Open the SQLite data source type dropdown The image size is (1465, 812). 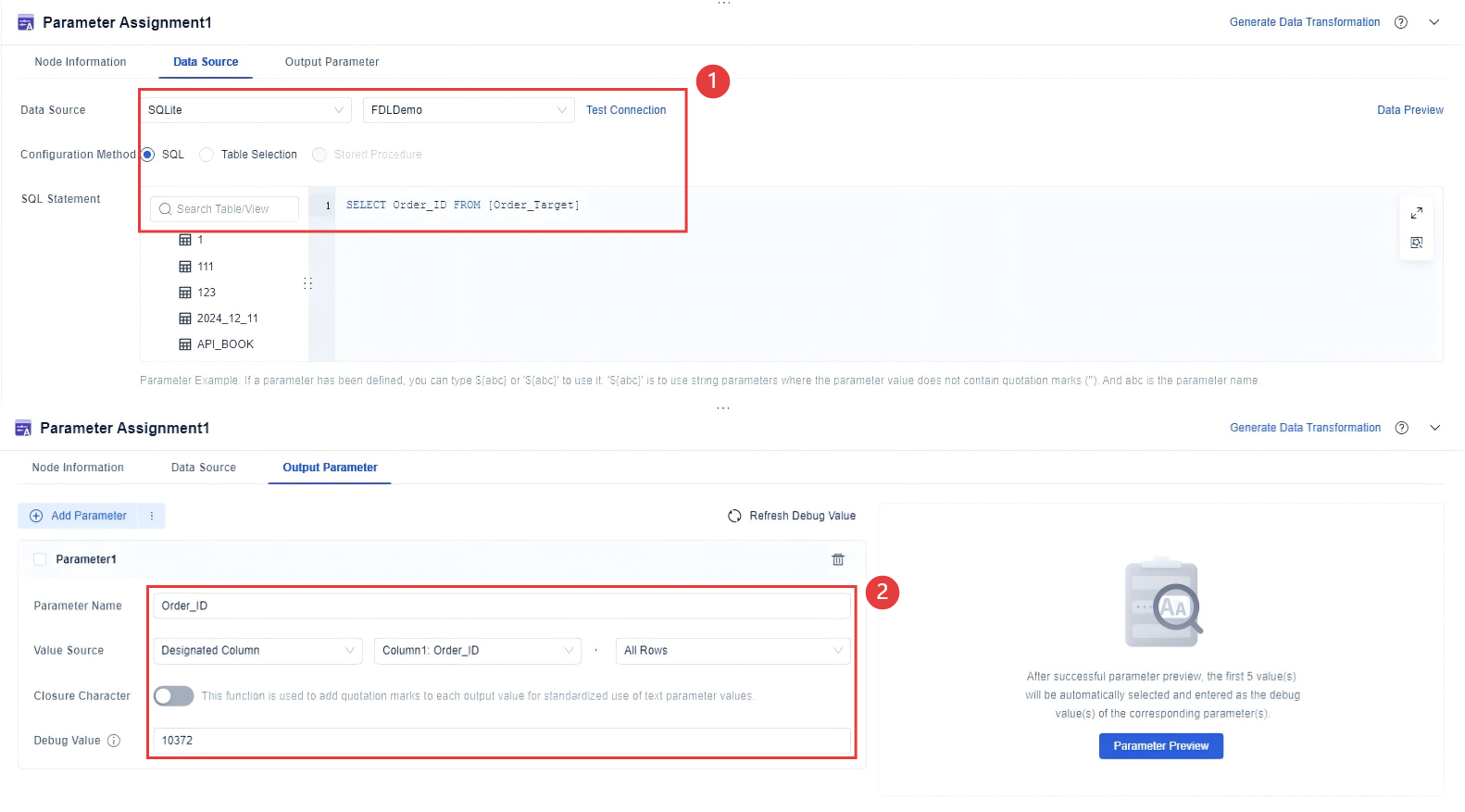(246, 110)
